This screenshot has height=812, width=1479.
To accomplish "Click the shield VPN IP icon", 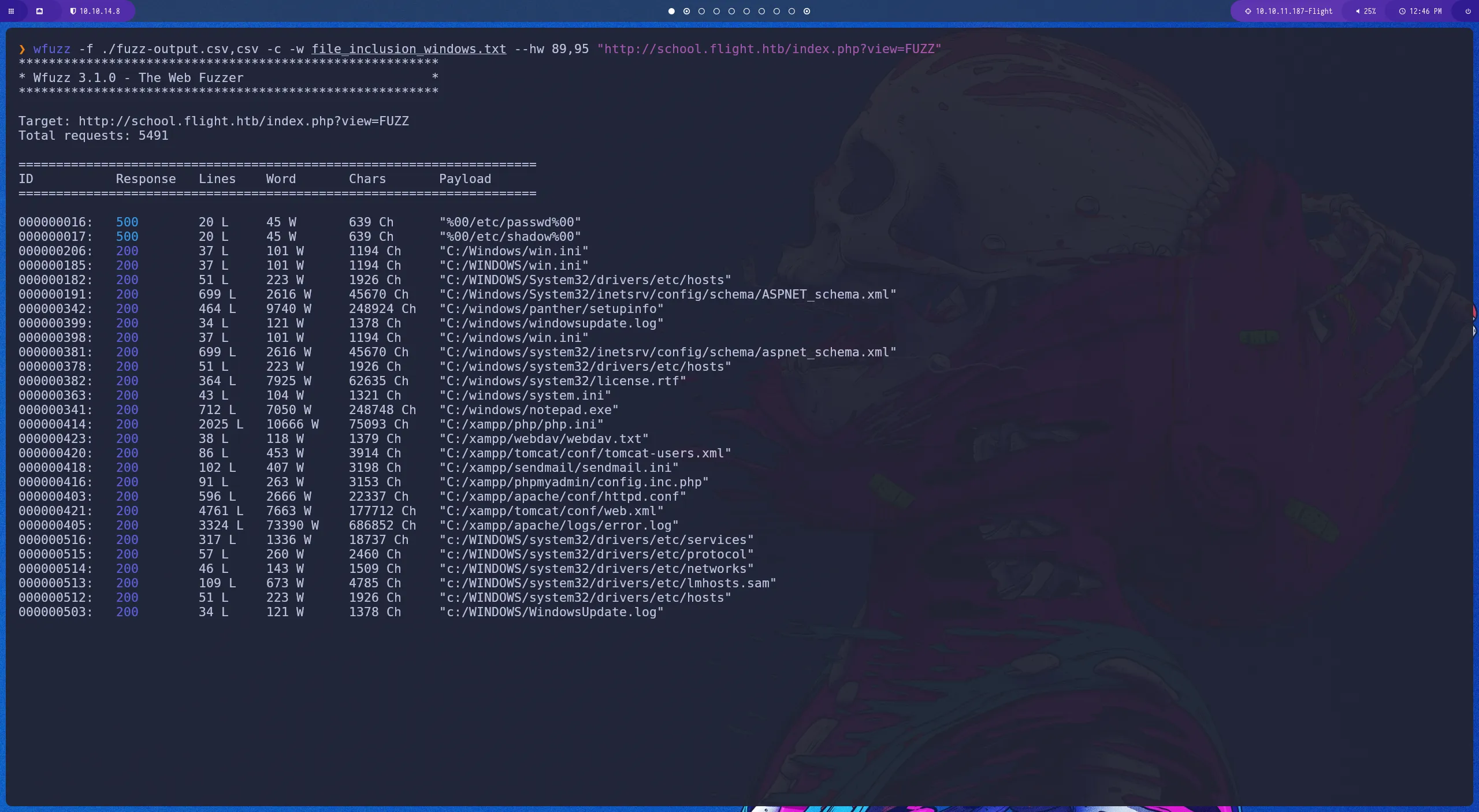I will (73, 11).
